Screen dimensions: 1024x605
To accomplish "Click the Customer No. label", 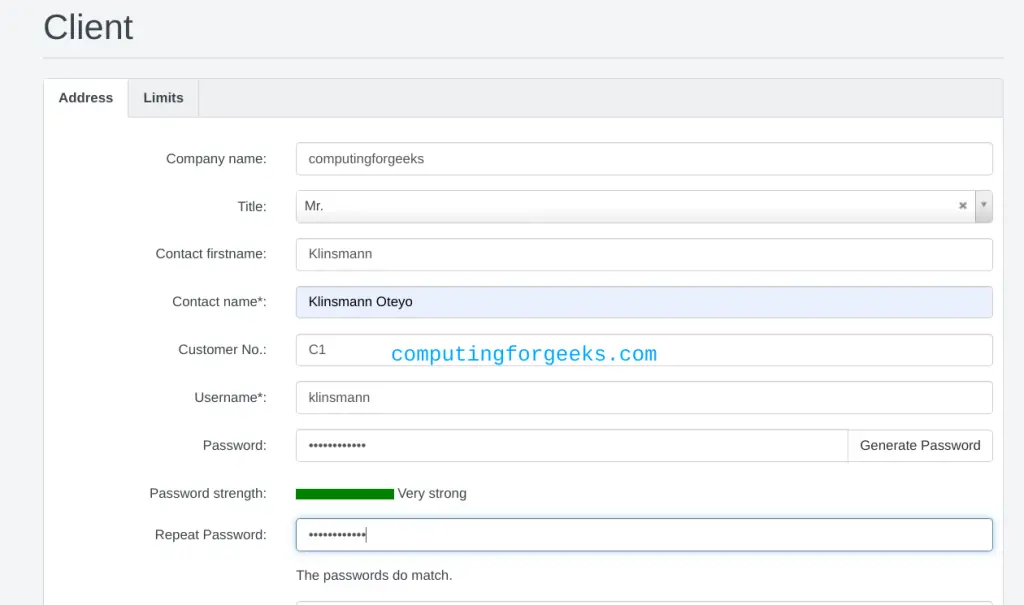I will coord(222,350).
